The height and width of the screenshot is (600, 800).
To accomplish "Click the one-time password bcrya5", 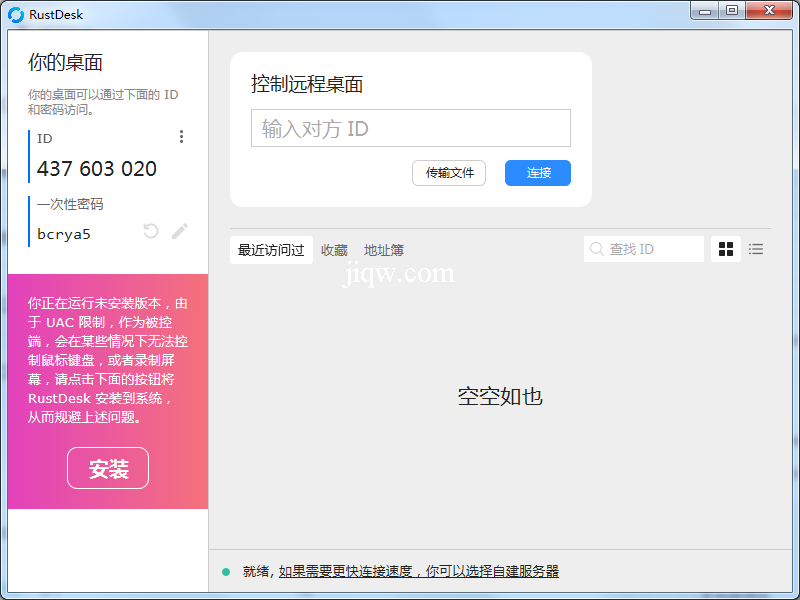I will pos(64,234).
